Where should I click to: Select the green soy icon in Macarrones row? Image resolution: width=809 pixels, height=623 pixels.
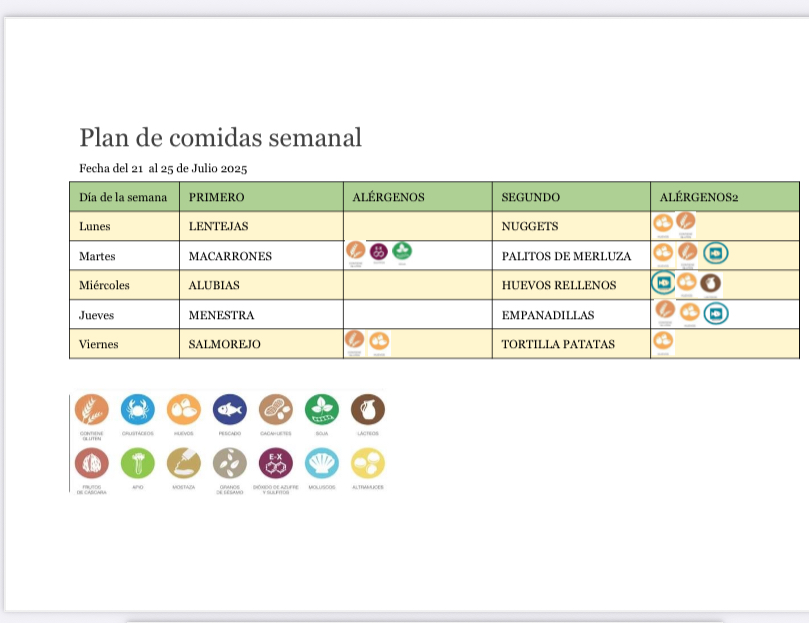(401, 252)
